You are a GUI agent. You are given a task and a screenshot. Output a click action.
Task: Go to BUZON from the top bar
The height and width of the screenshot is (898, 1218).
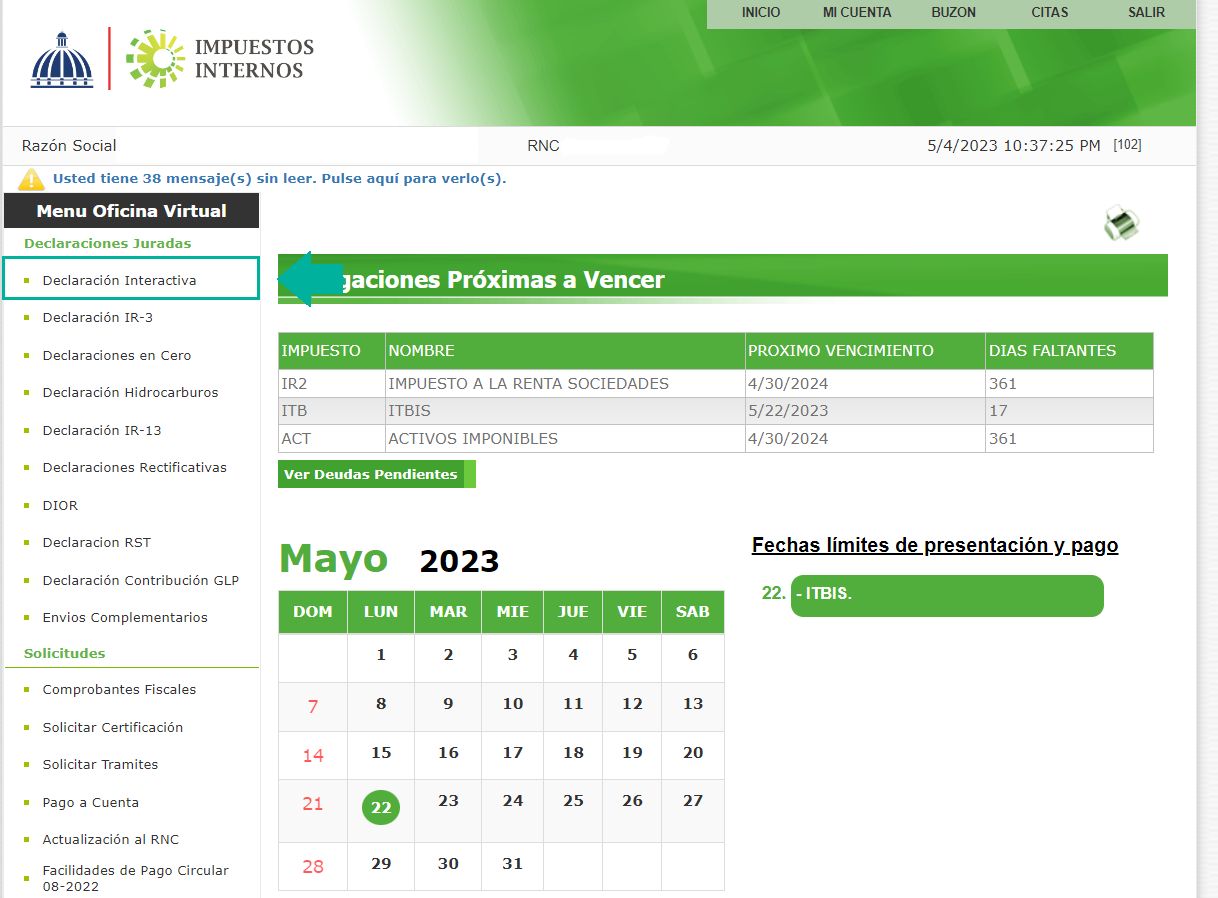coord(953,13)
